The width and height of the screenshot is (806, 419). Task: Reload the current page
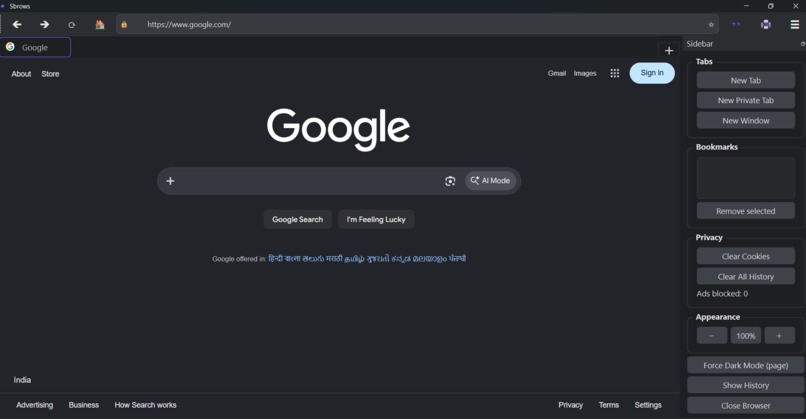(x=71, y=25)
